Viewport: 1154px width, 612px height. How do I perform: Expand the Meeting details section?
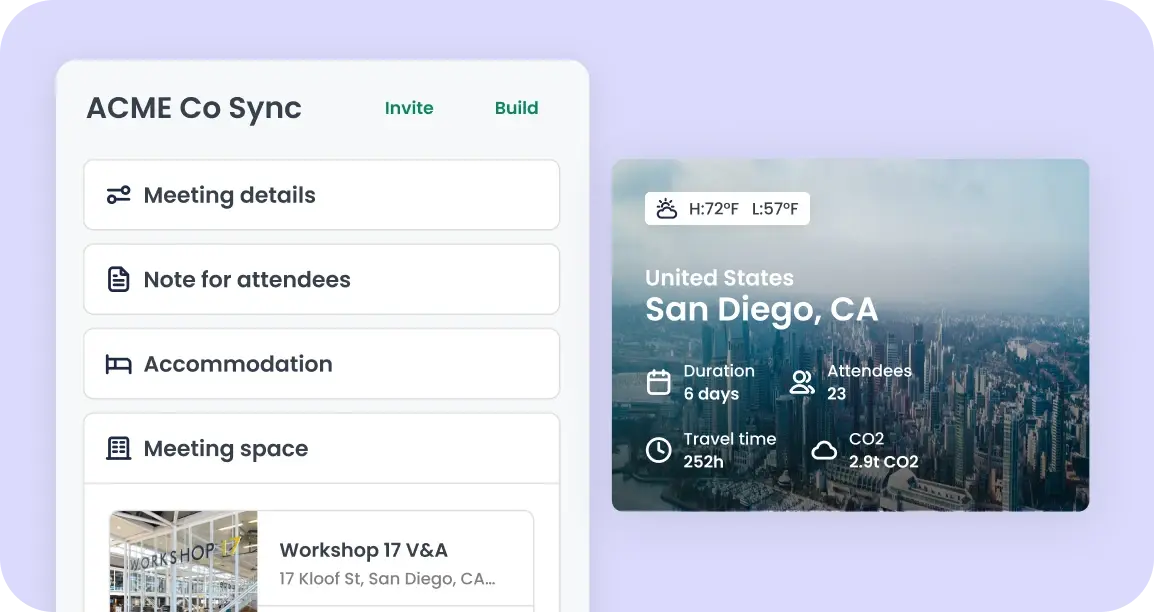pyautogui.click(x=322, y=195)
